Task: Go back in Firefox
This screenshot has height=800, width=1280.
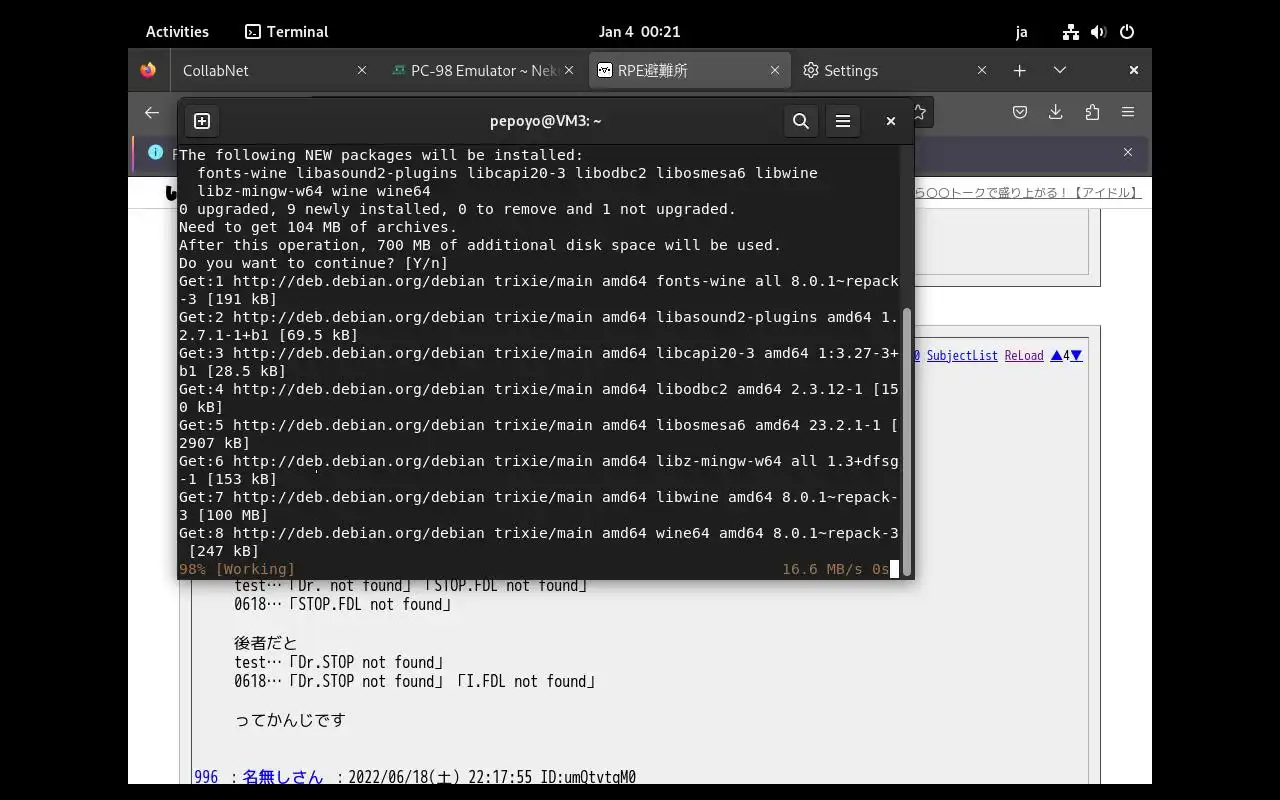Action: (x=152, y=113)
